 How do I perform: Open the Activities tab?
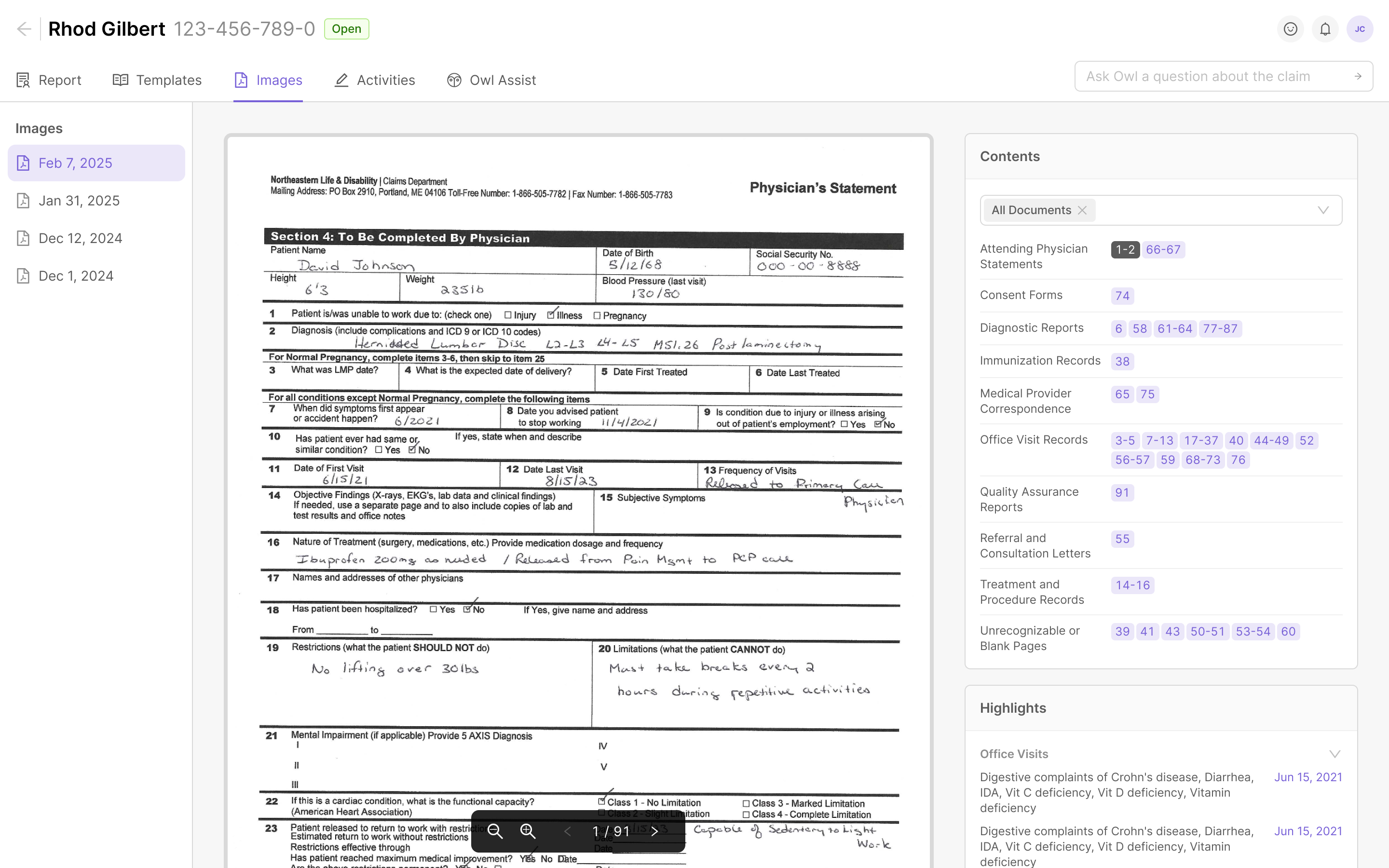pyautogui.click(x=375, y=81)
